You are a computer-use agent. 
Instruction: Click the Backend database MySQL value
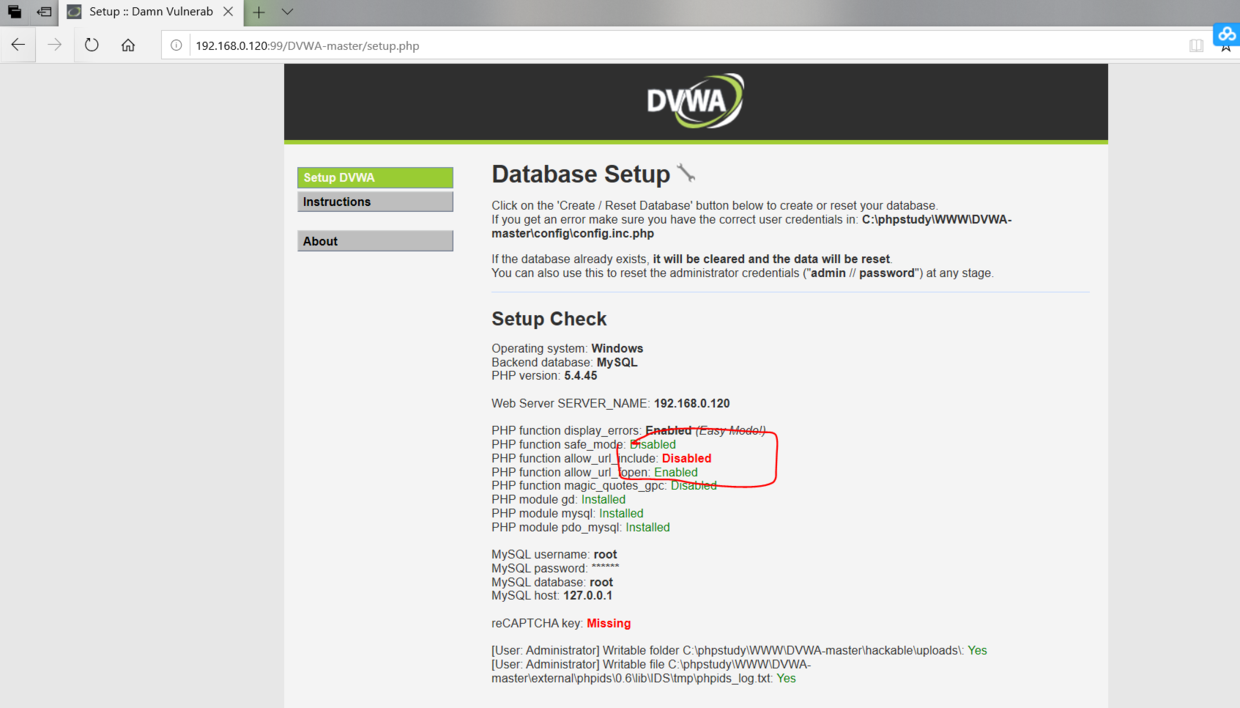tap(617, 362)
